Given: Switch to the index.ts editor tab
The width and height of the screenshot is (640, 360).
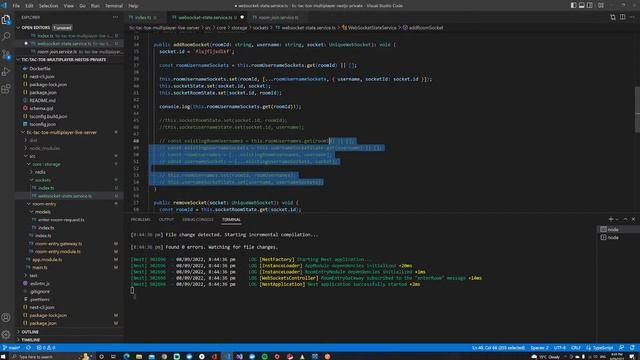Looking at the screenshot, I should (x=143, y=18).
